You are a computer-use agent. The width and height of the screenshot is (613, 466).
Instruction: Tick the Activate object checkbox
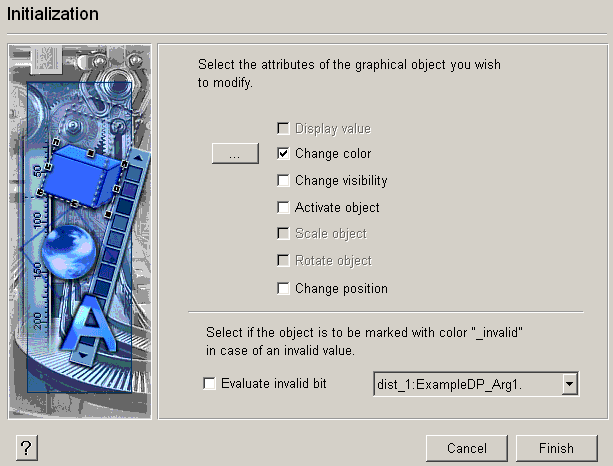(284, 208)
